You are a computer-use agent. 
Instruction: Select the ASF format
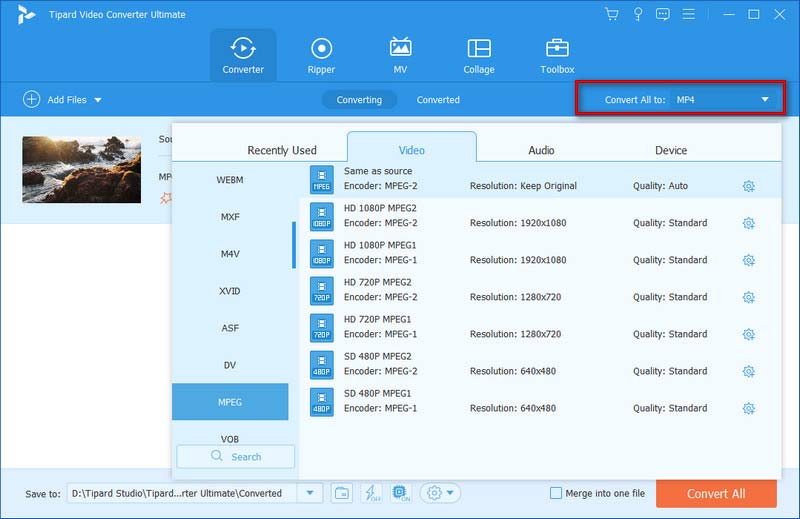coord(230,328)
